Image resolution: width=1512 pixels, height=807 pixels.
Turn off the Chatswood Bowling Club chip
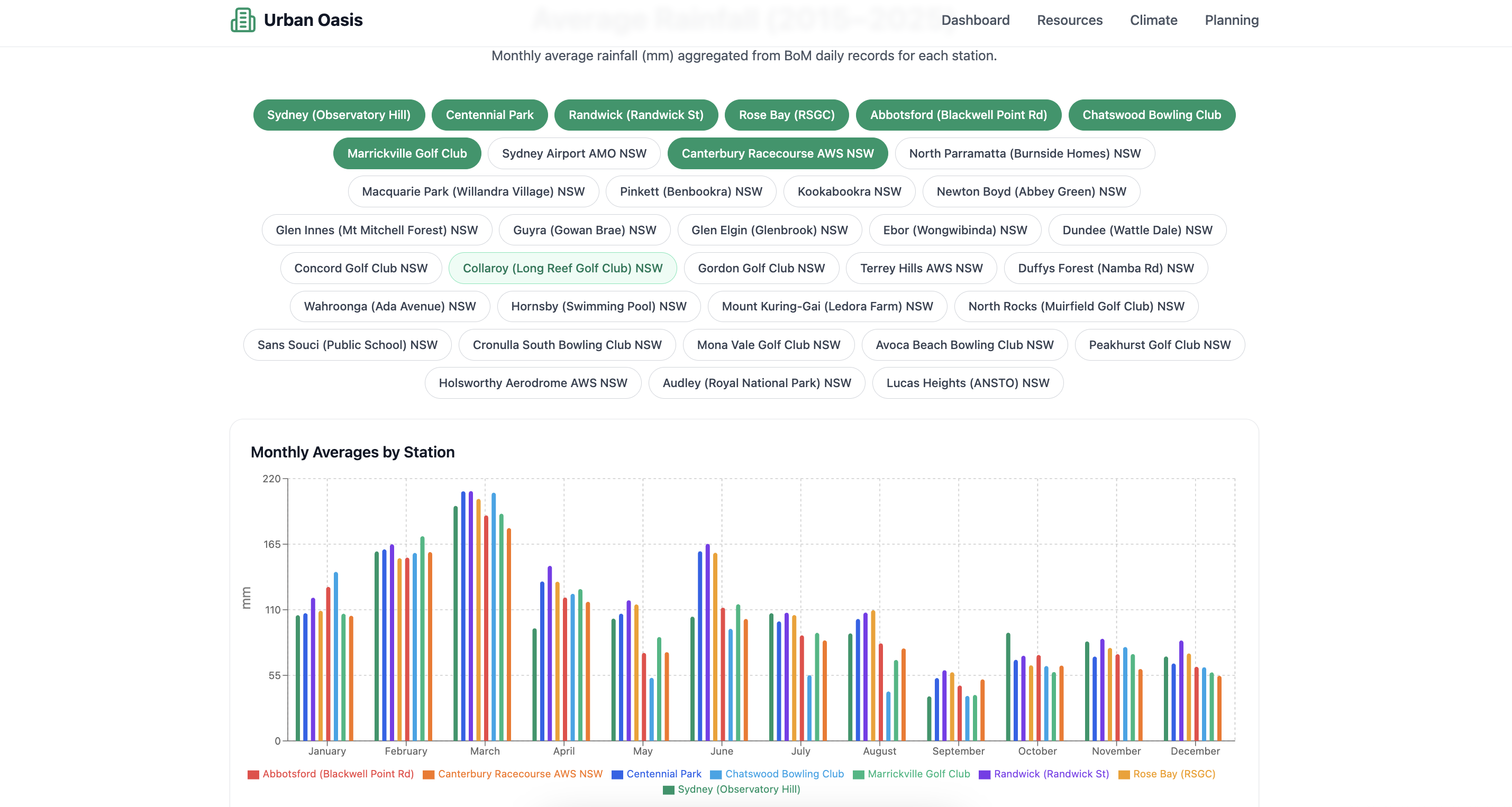1151,115
